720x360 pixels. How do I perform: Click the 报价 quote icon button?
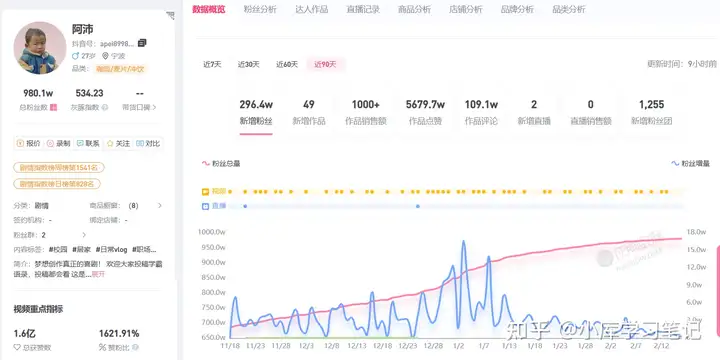point(28,143)
